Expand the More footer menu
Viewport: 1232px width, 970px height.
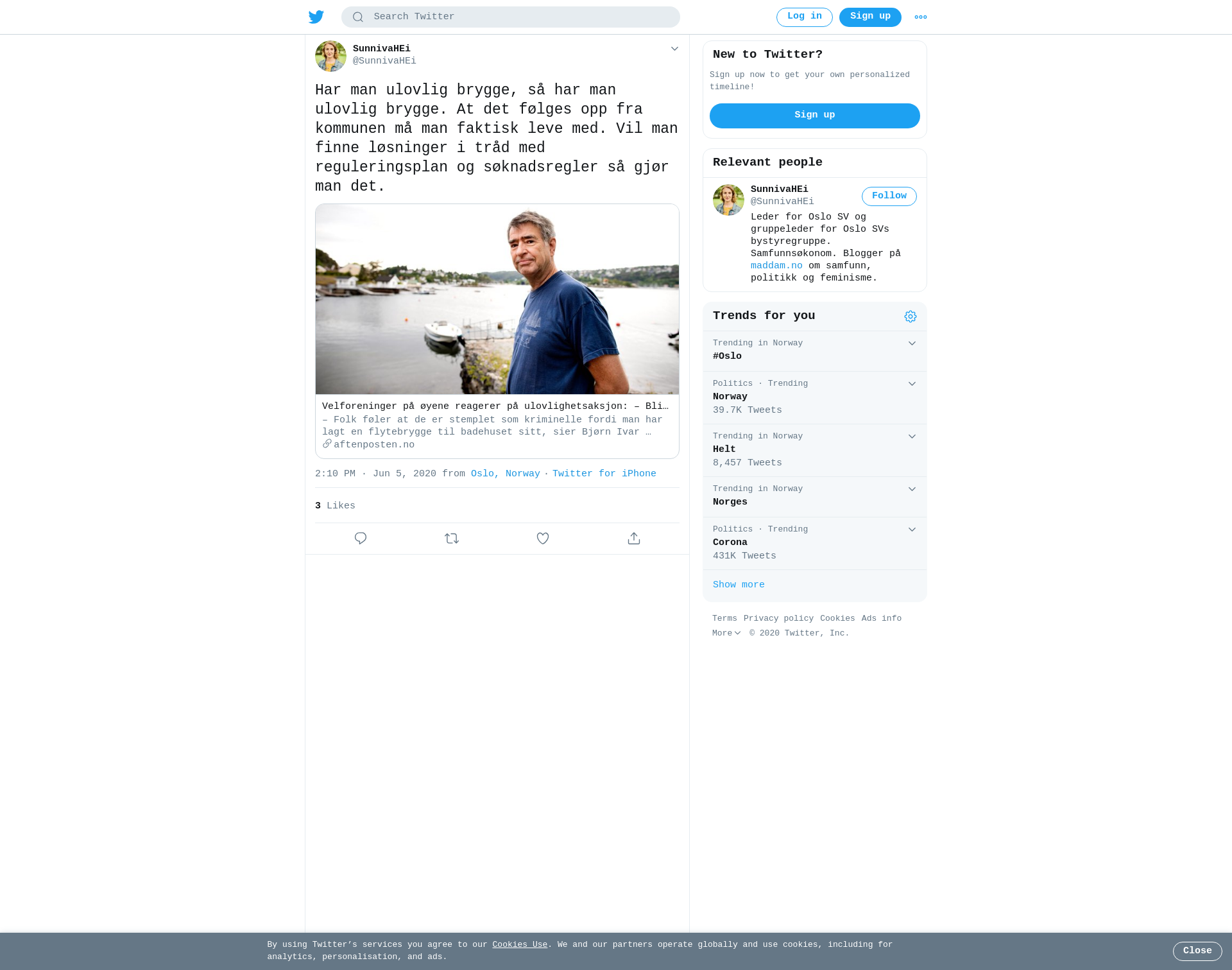click(726, 633)
